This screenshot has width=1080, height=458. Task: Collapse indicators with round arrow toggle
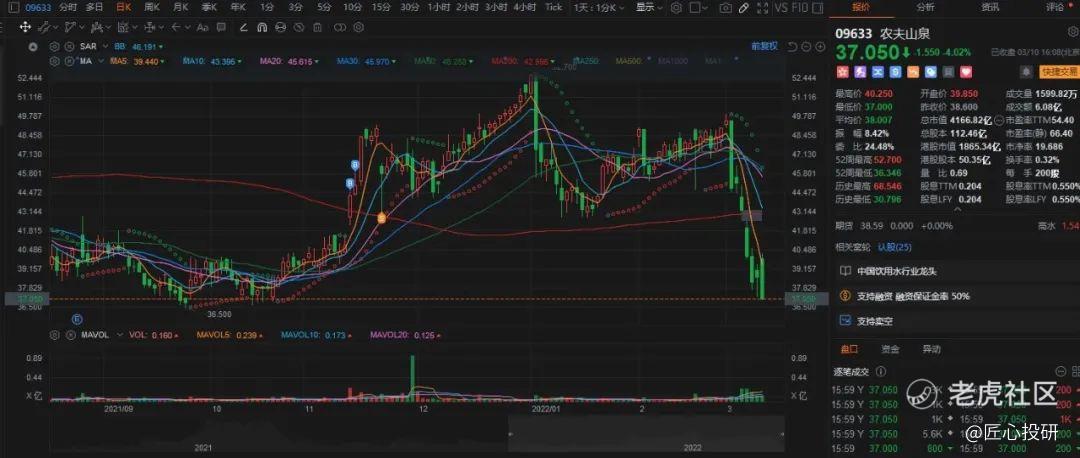(33, 46)
